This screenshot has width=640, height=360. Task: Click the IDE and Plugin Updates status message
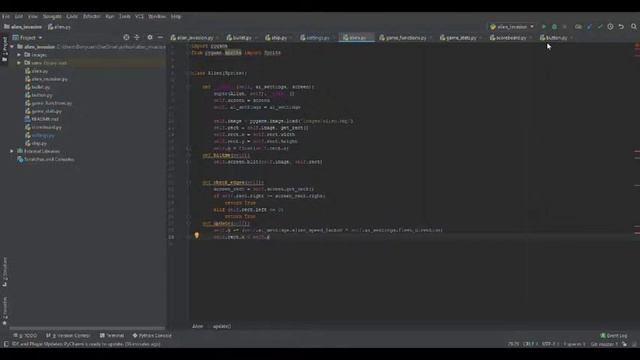[87, 344]
